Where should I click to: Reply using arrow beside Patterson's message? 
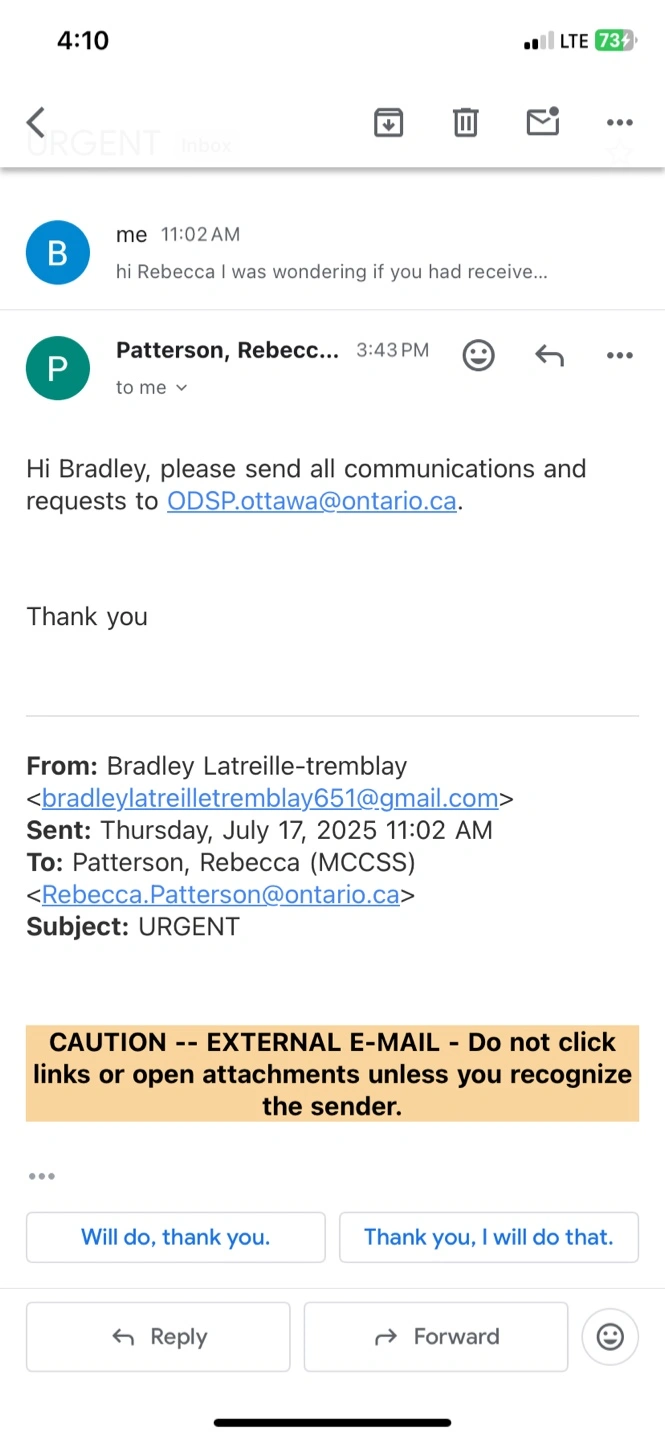(x=549, y=355)
